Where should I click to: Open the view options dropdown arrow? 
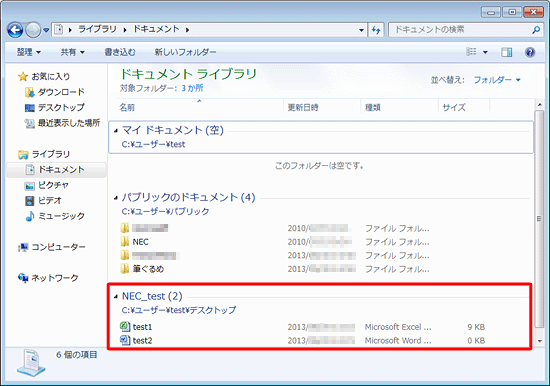tap(485, 52)
